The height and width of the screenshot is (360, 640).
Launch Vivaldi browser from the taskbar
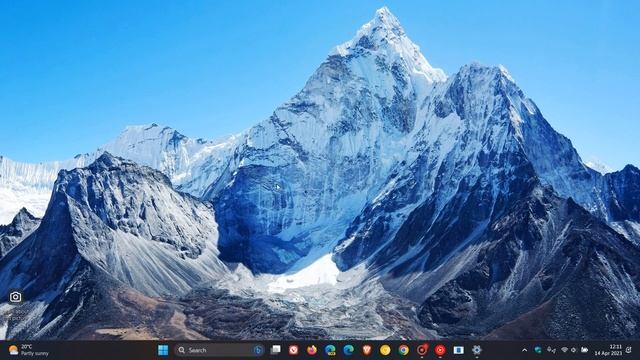coord(293,350)
